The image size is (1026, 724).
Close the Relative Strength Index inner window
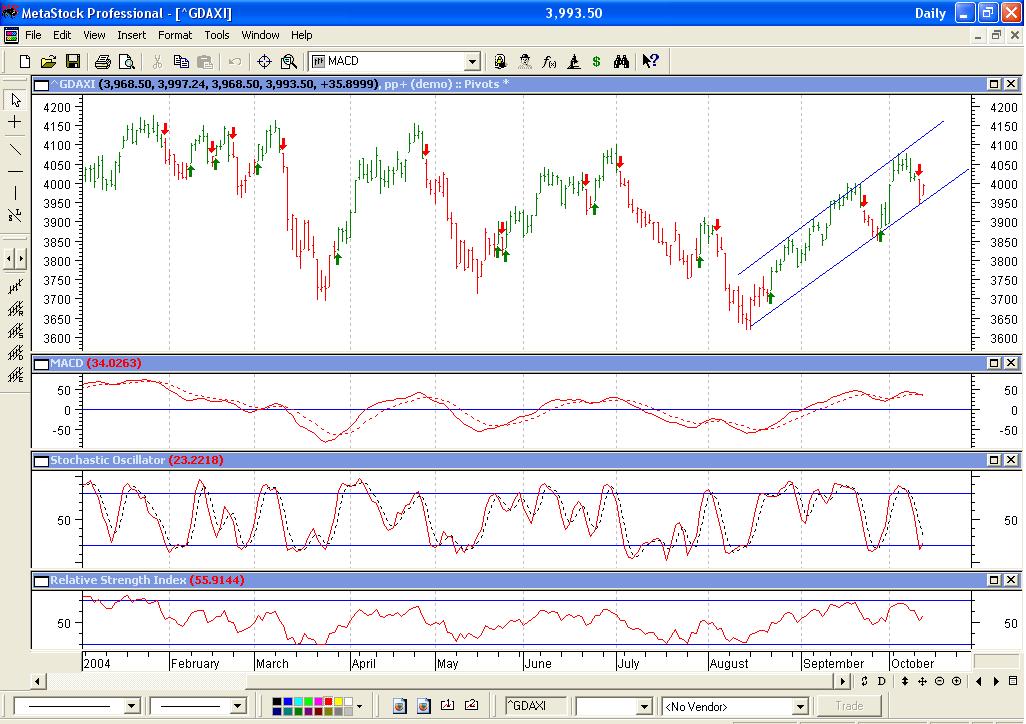pyautogui.click(x=1011, y=580)
